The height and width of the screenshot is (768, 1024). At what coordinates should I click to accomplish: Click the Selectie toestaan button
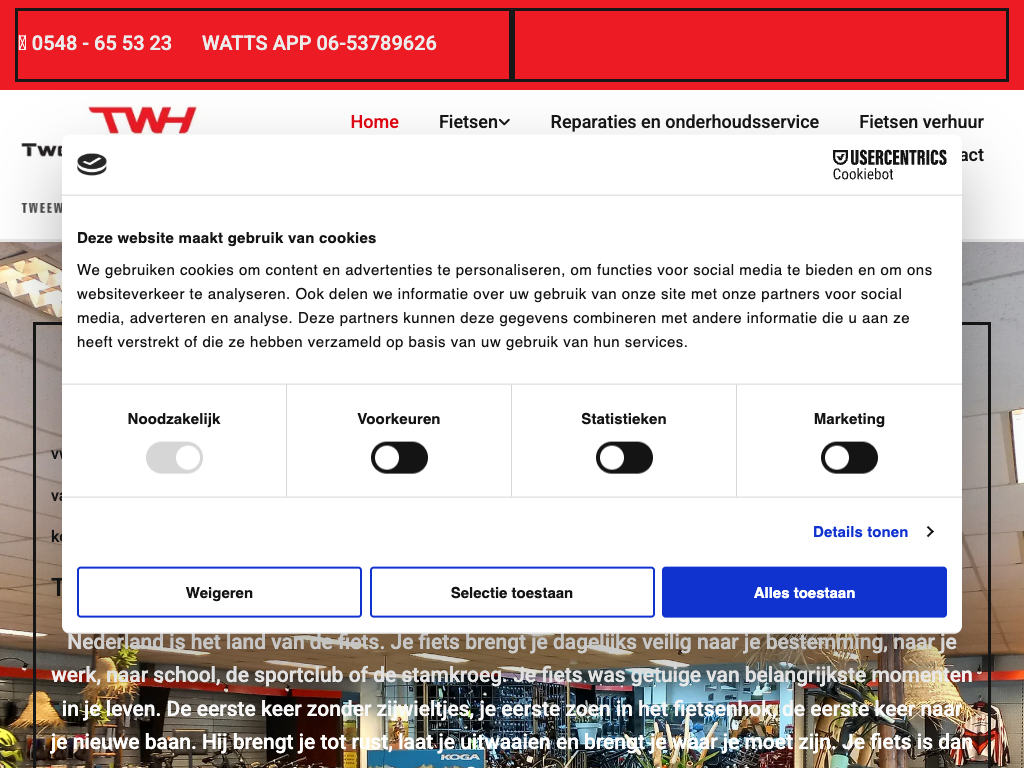tap(512, 592)
